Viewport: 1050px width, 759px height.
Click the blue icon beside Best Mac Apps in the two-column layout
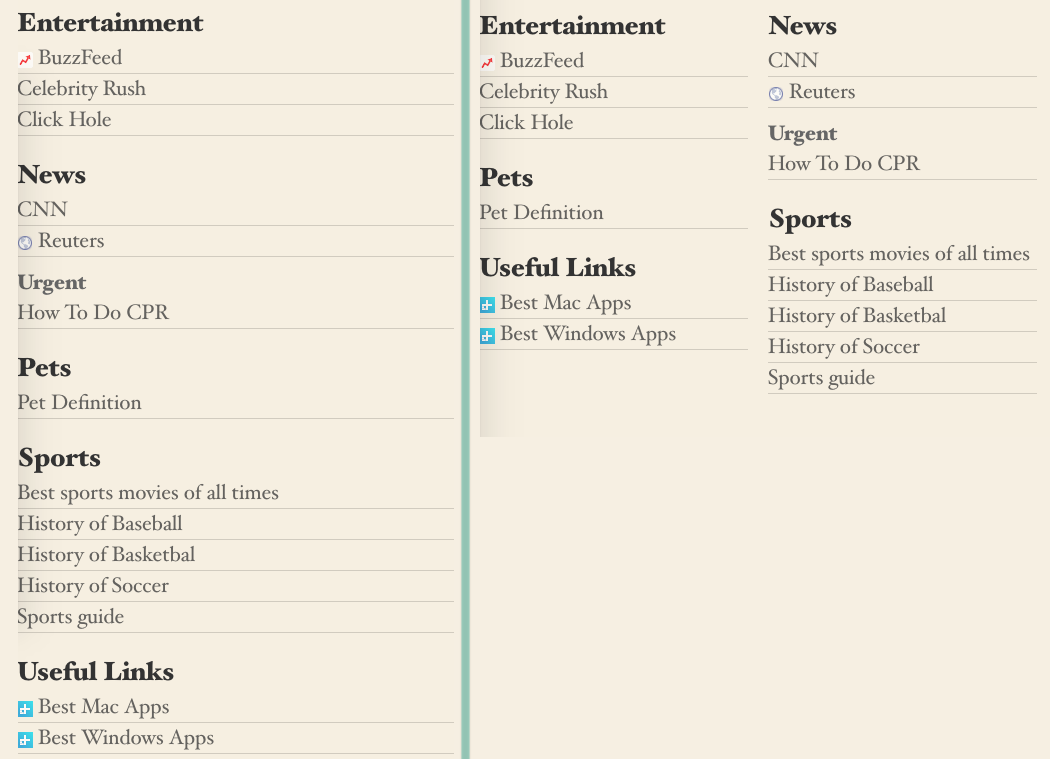click(488, 305)
